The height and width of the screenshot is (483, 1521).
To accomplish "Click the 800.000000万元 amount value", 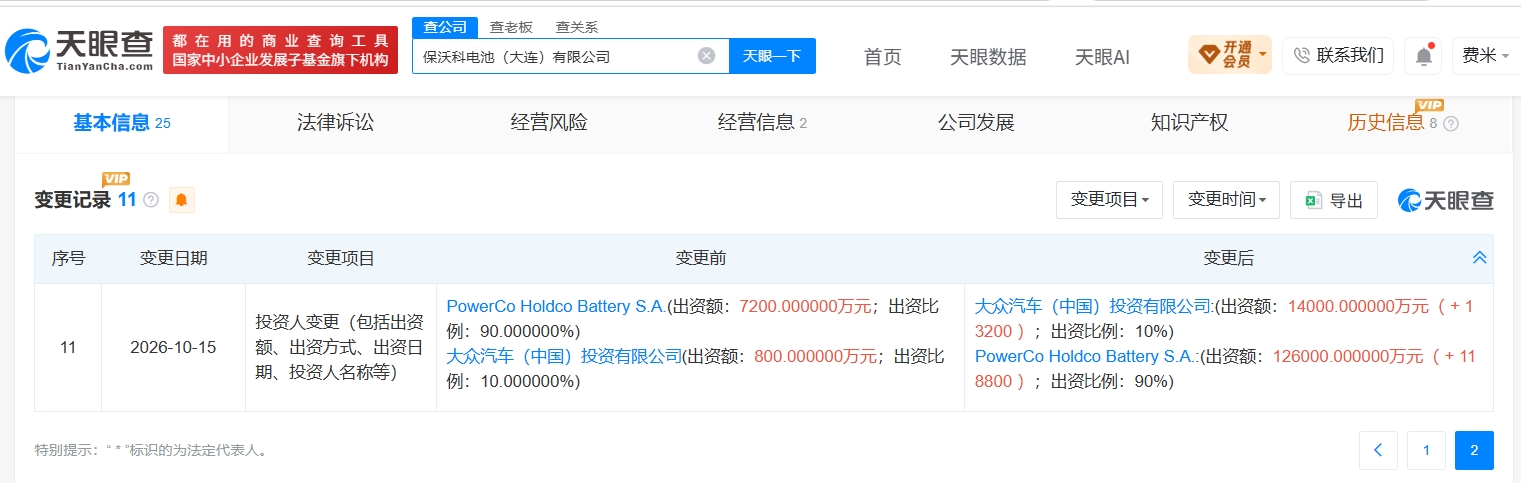I will (x=815, y=356).
